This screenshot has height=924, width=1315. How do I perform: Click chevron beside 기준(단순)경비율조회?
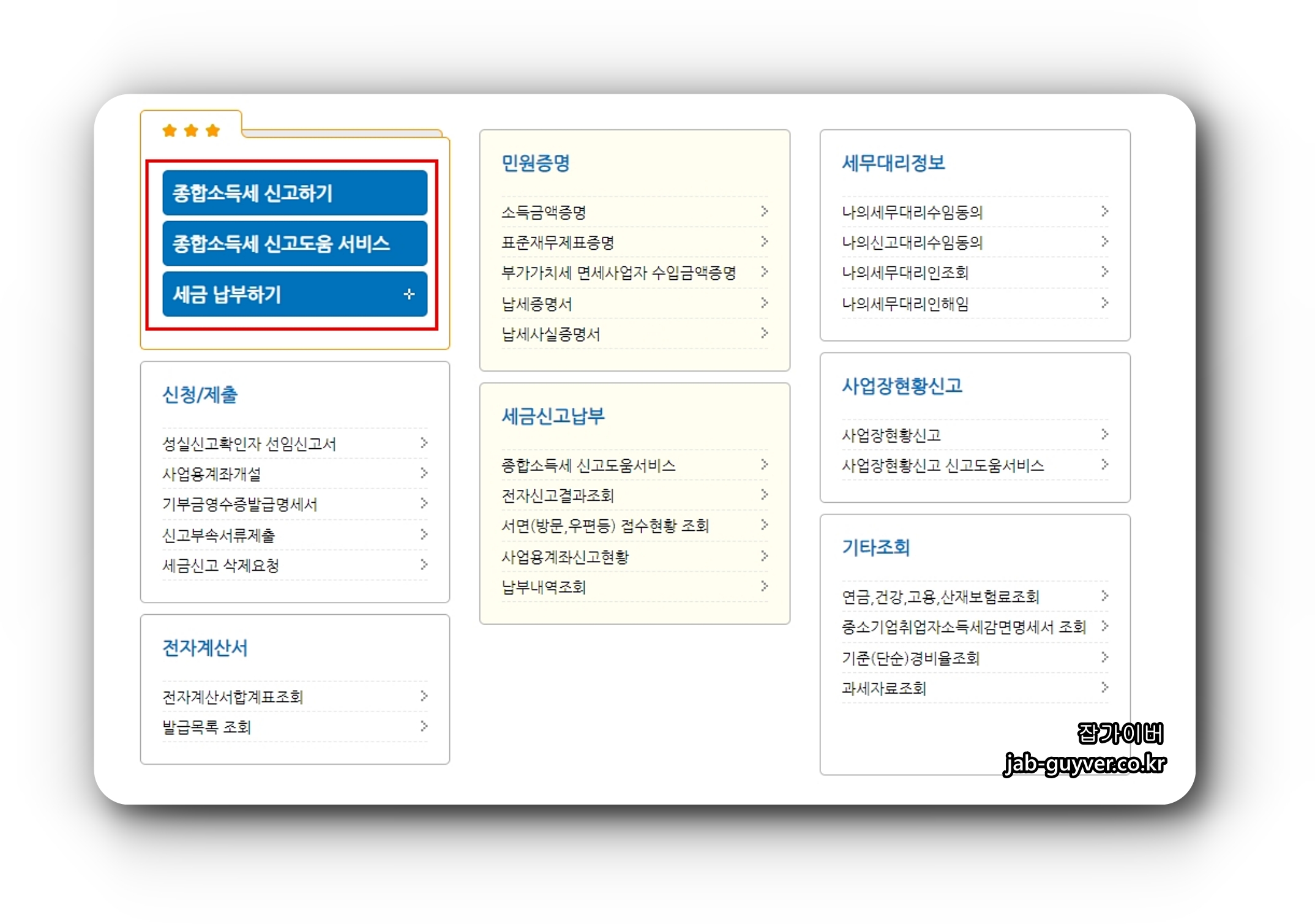point(1104,657)
